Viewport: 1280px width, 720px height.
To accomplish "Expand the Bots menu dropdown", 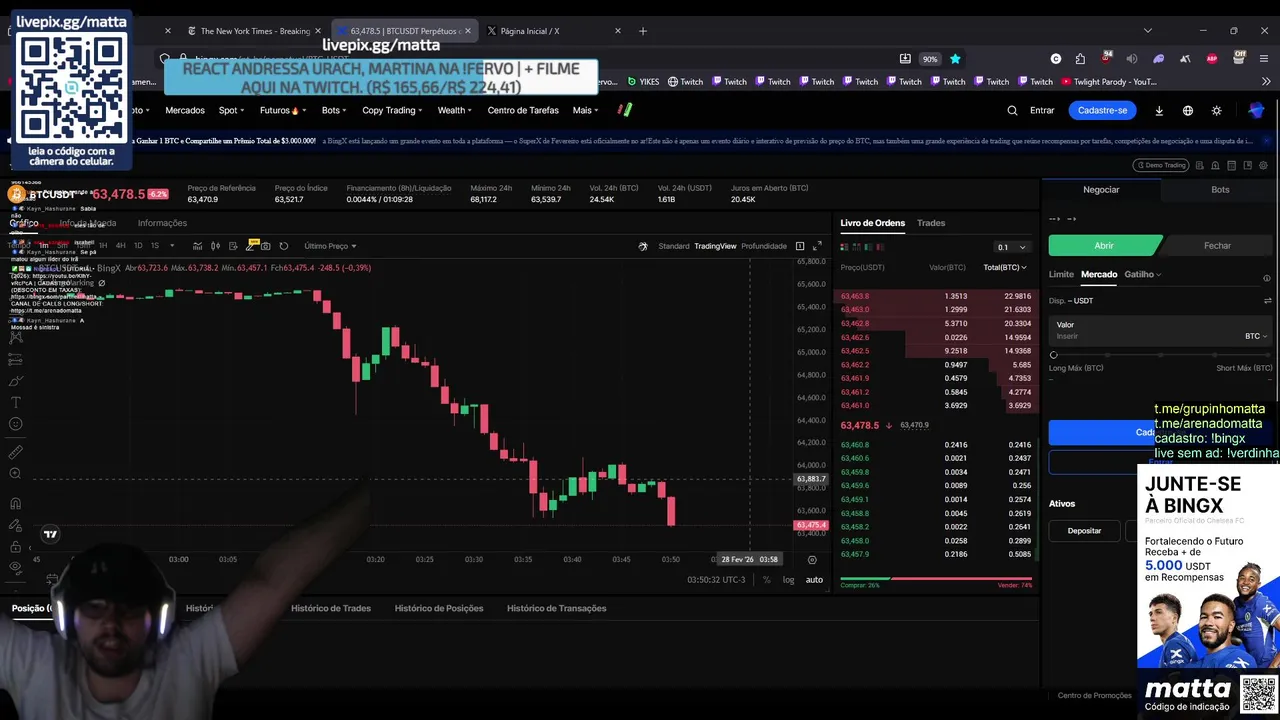I will [x=335, y=110].
